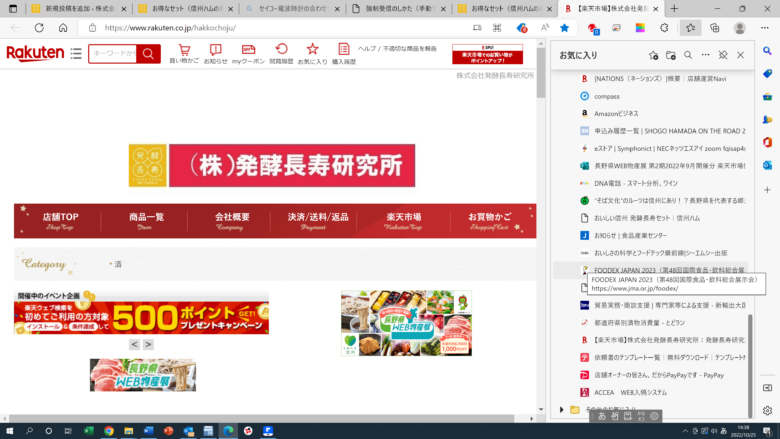780x439 pixels.
Task: Search favorites using the magnifier icon
Action: coord(688,55)
